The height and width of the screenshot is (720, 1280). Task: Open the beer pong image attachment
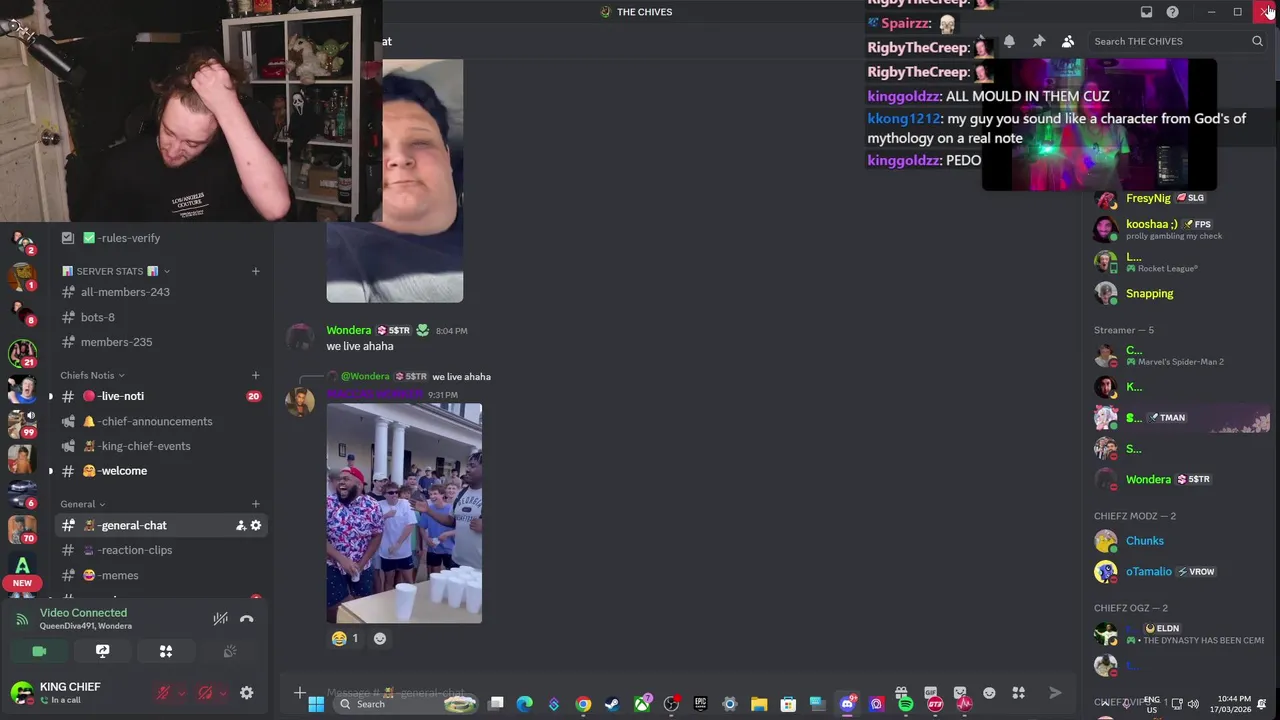[404, 513]
